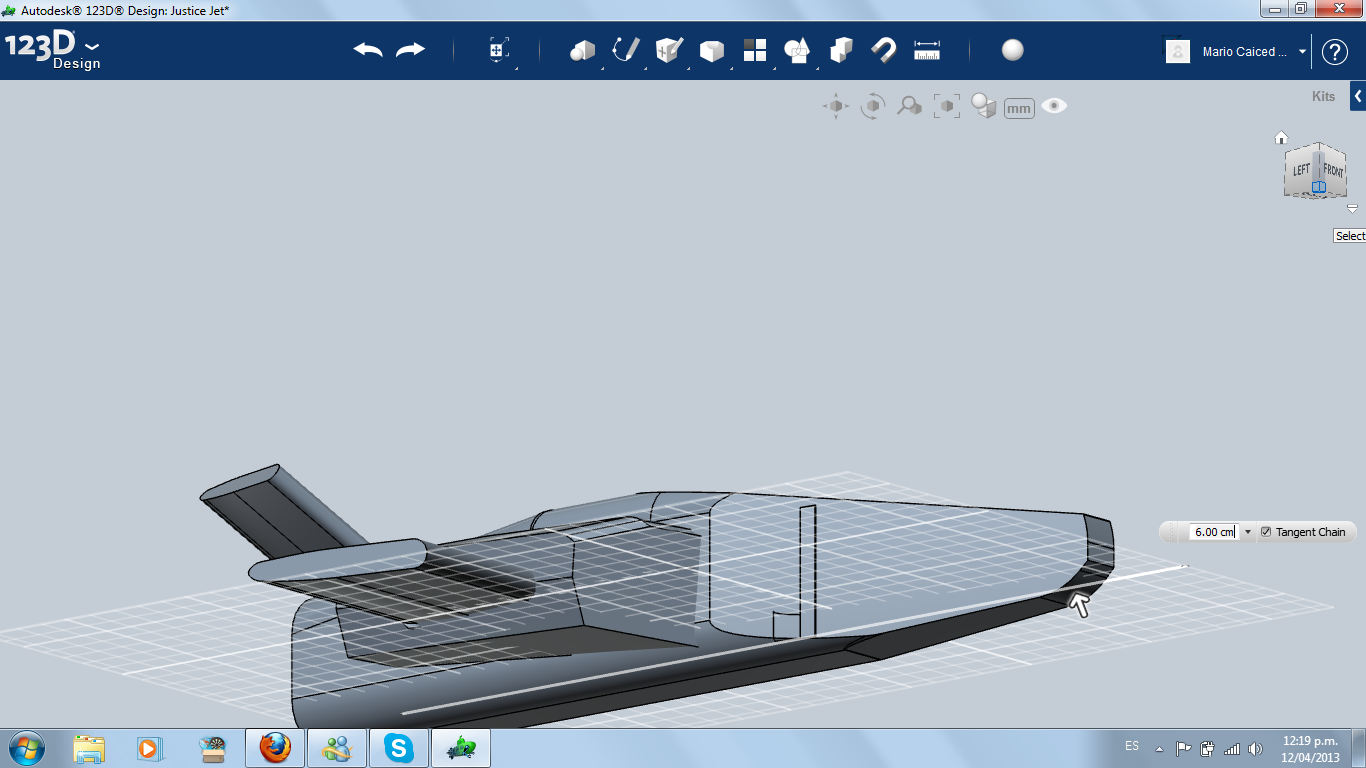Open the Construct tool with the pencil cube
This screenshot has height=768, width=1366.
669,50
